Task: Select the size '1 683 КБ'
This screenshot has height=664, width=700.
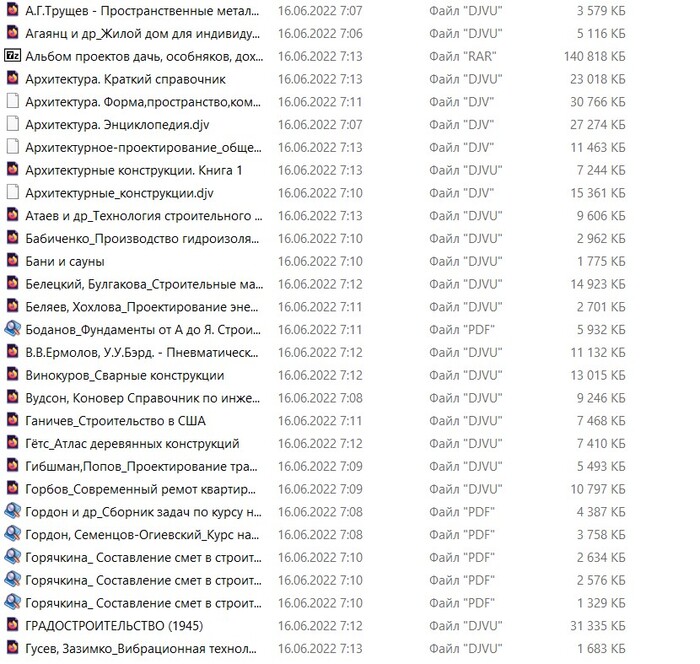Action: point(600,648)
